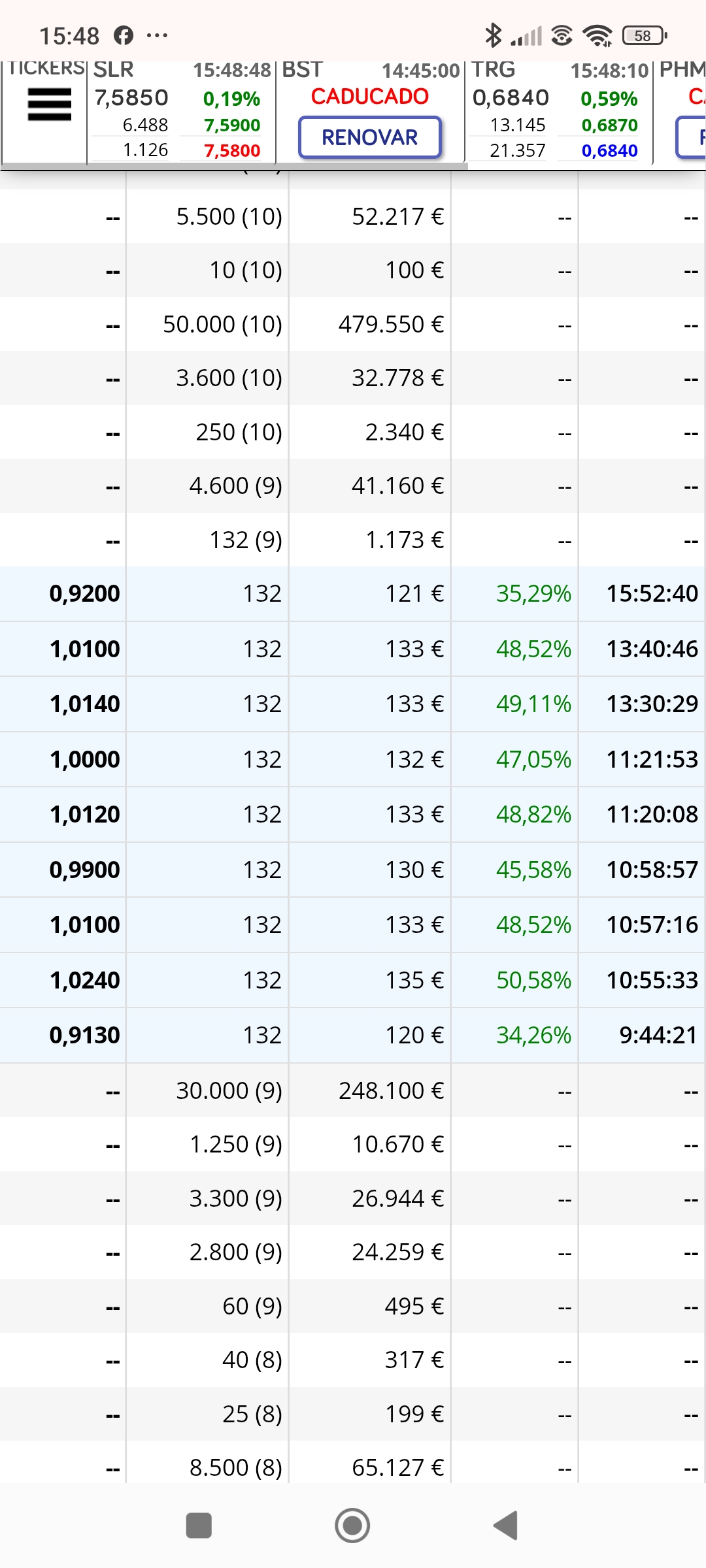Tap the Bluetooth status icon

493,35
